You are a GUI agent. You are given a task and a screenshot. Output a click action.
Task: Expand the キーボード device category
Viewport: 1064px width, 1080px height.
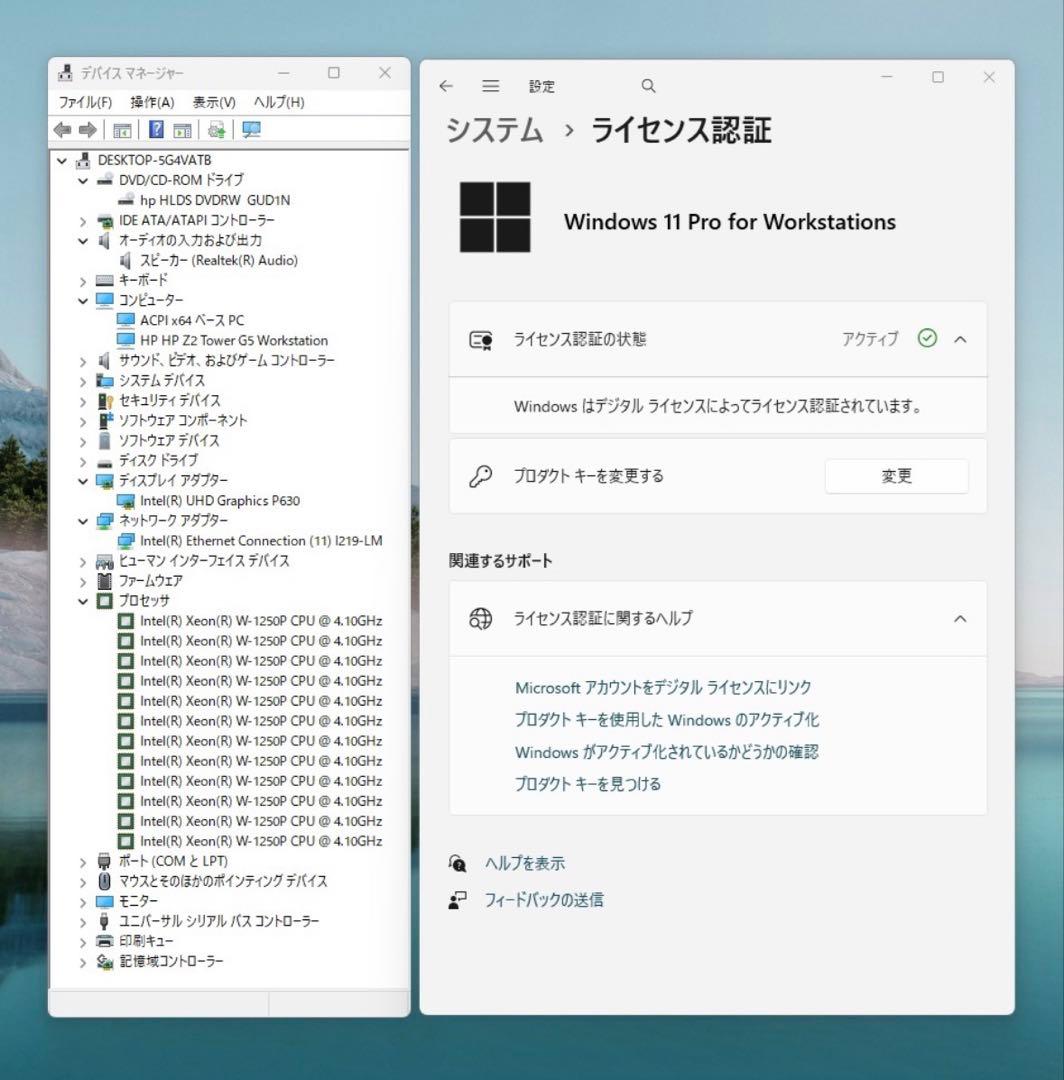[83, 280]
